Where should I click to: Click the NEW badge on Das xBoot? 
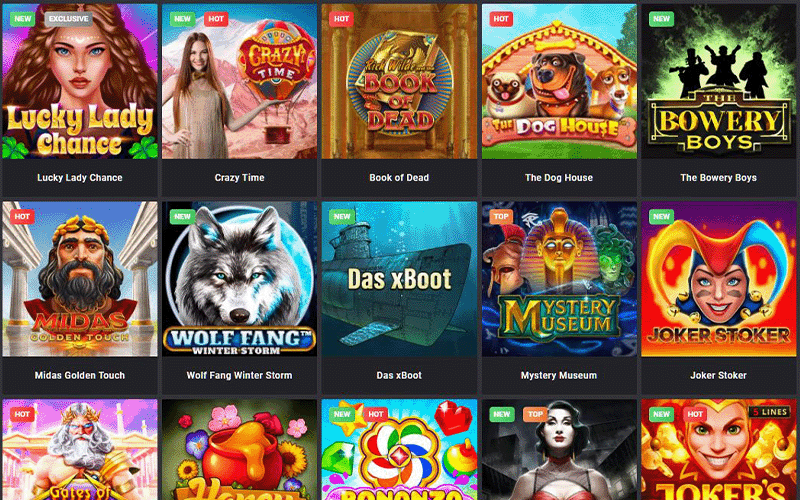342,216
